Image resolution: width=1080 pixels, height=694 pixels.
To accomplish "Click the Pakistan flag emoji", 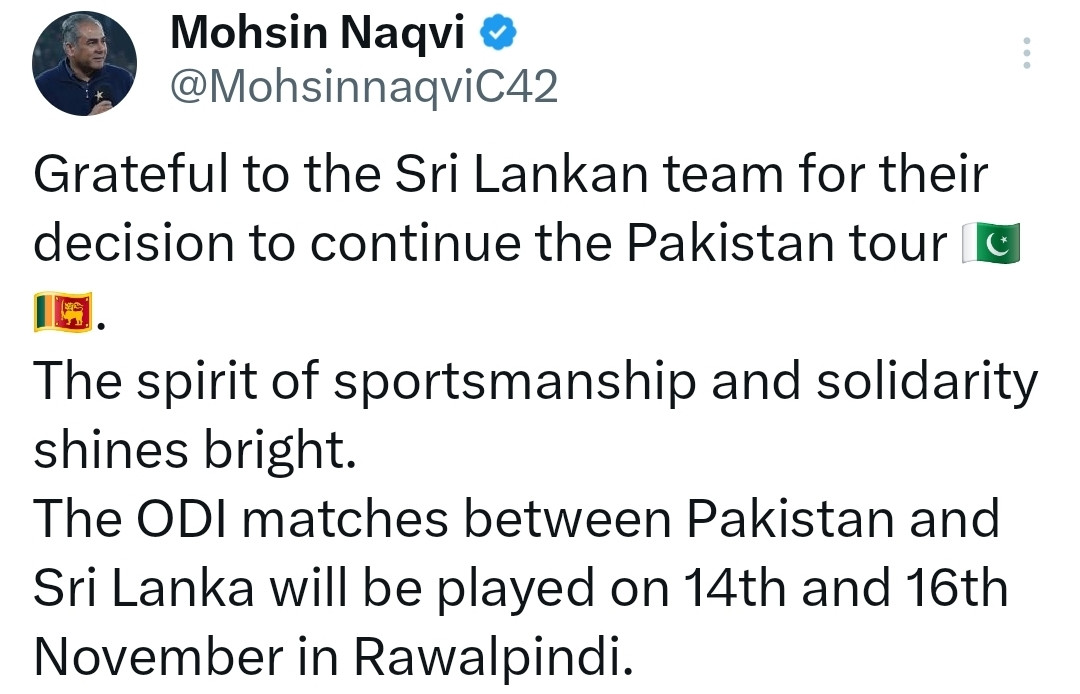I will pyautogui.click(x=989, y=244).
